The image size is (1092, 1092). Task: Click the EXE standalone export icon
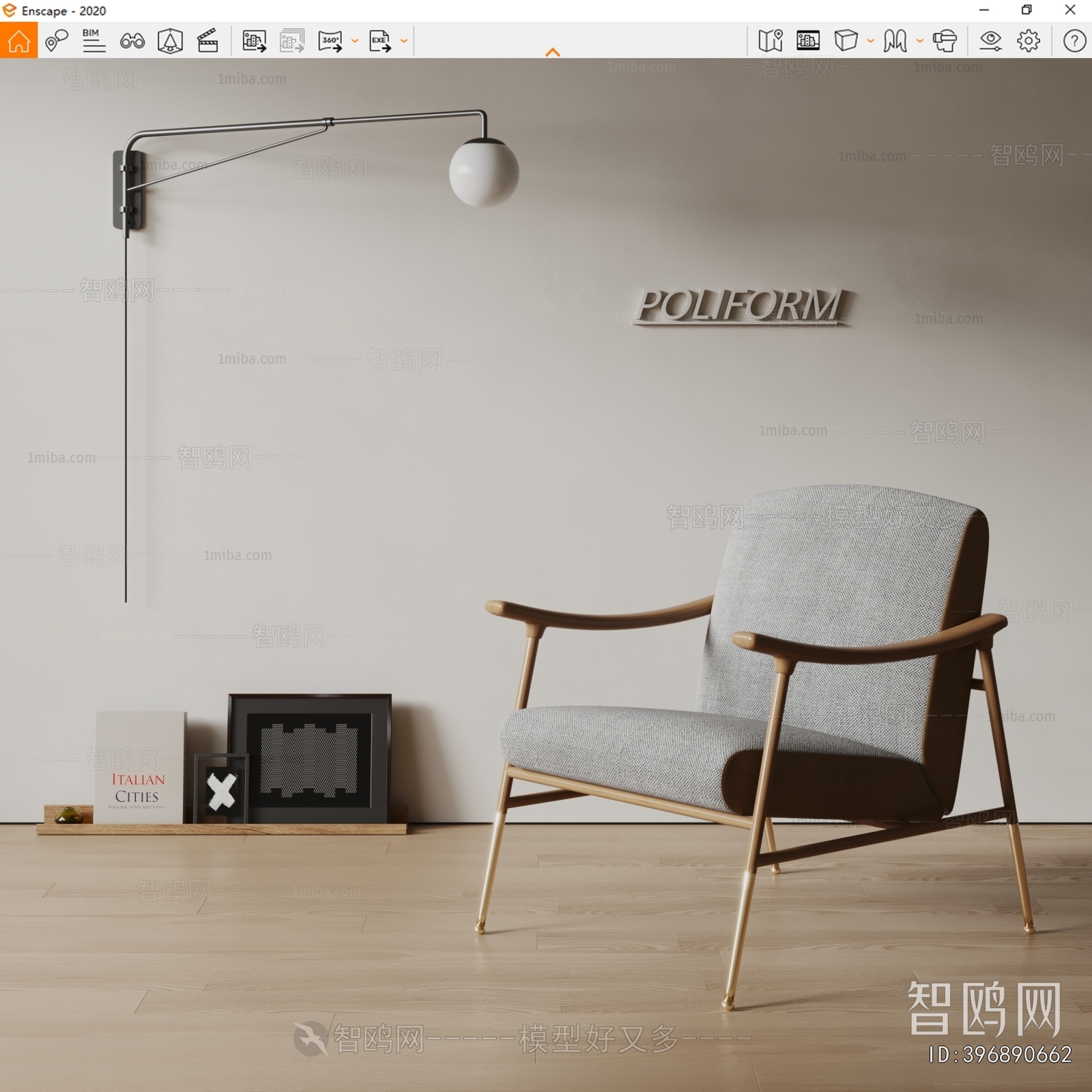380,41
